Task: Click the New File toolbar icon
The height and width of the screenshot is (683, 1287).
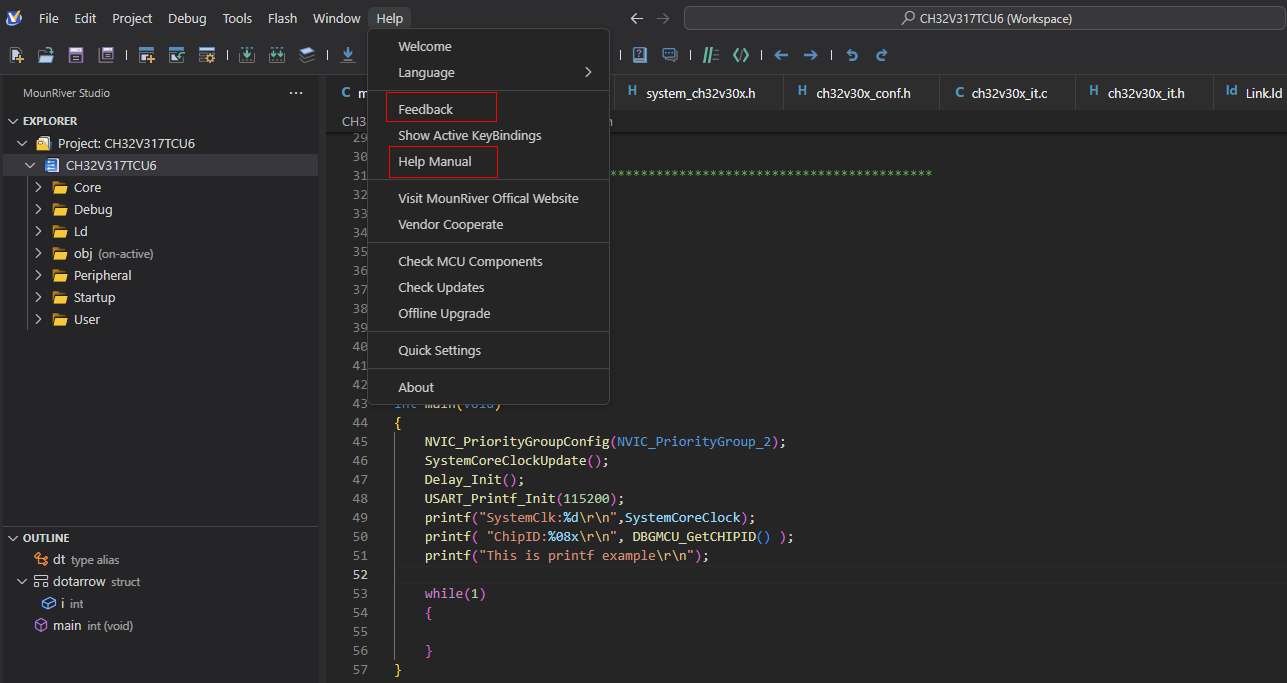Action: [x=17, y=55]
